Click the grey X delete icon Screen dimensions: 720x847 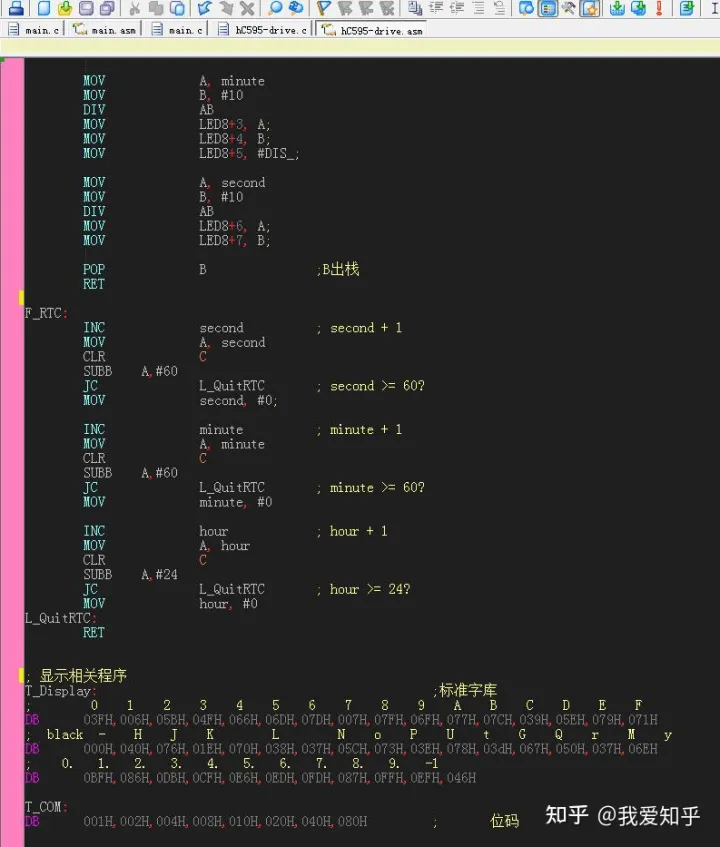(247, 8)
